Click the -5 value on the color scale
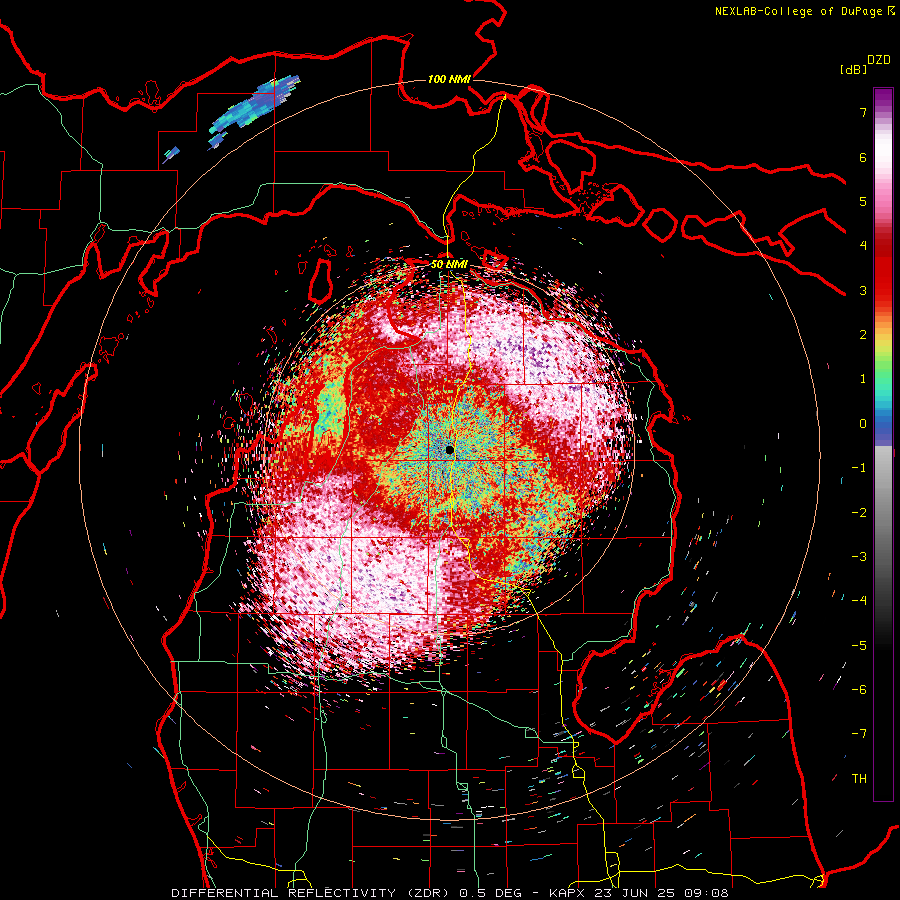 859,646
